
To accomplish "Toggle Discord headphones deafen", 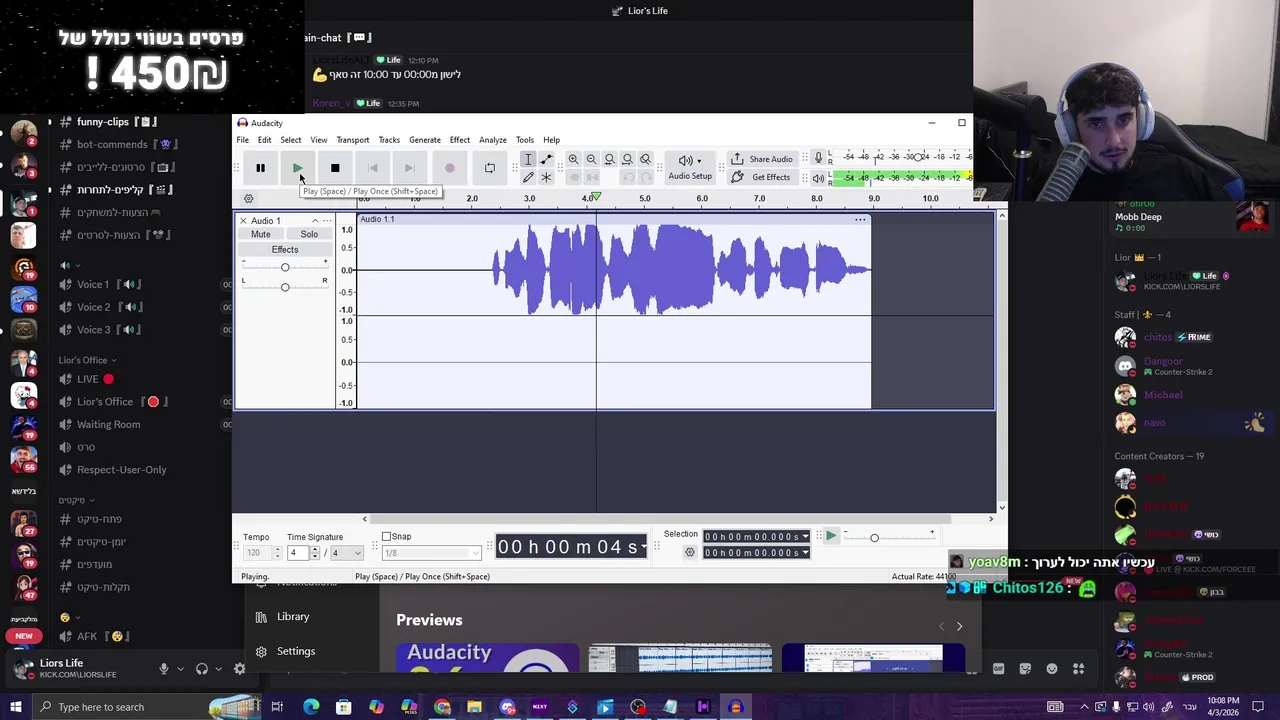I will 202,669.
